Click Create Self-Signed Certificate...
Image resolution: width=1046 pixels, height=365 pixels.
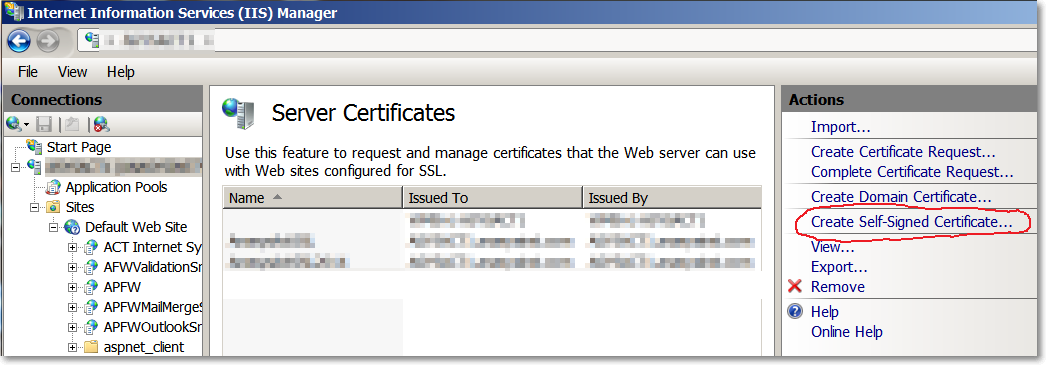(x=911, y=222)
